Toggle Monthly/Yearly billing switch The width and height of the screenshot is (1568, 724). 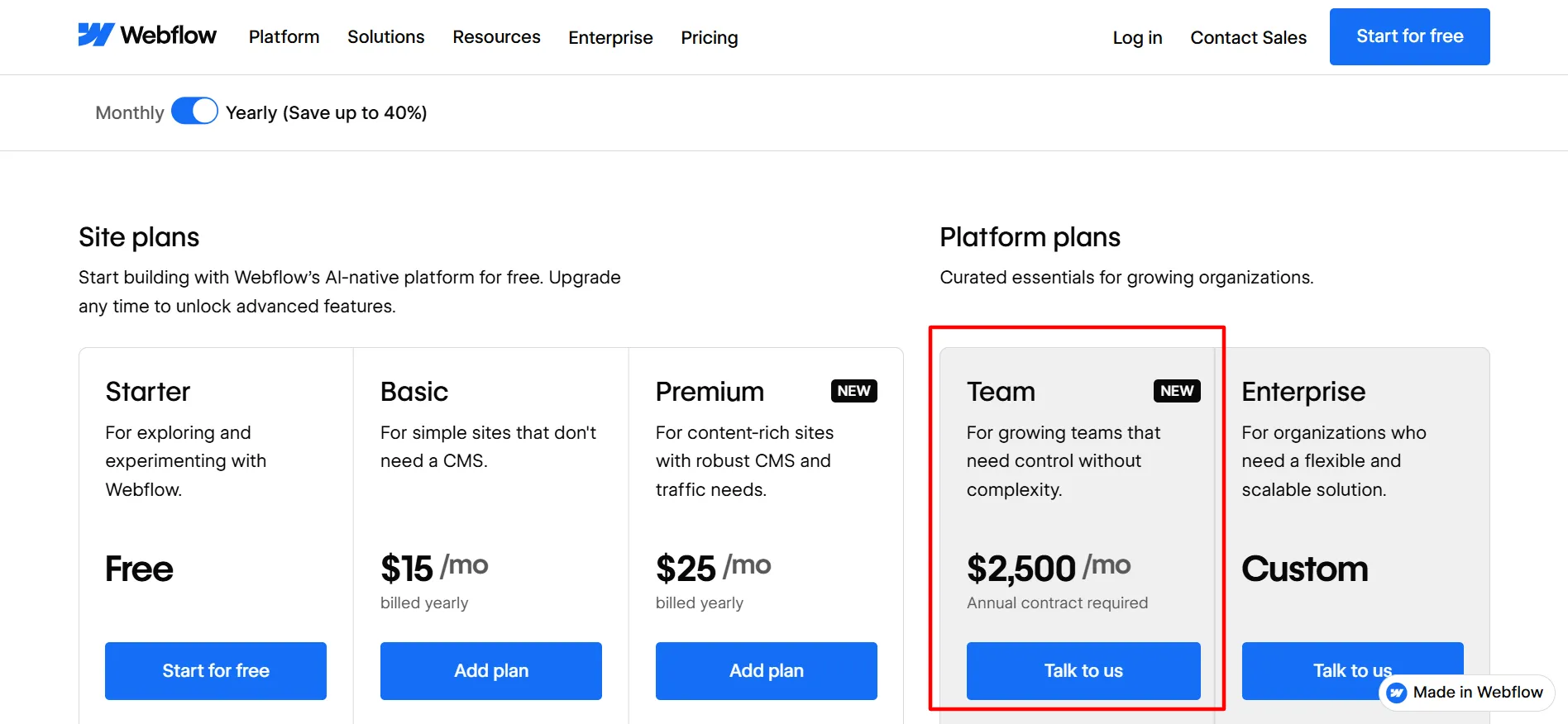click(x=194, y=111)
